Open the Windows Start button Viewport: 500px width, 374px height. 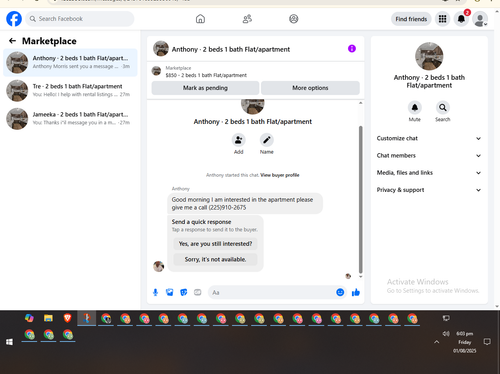(x=9, y=342)
